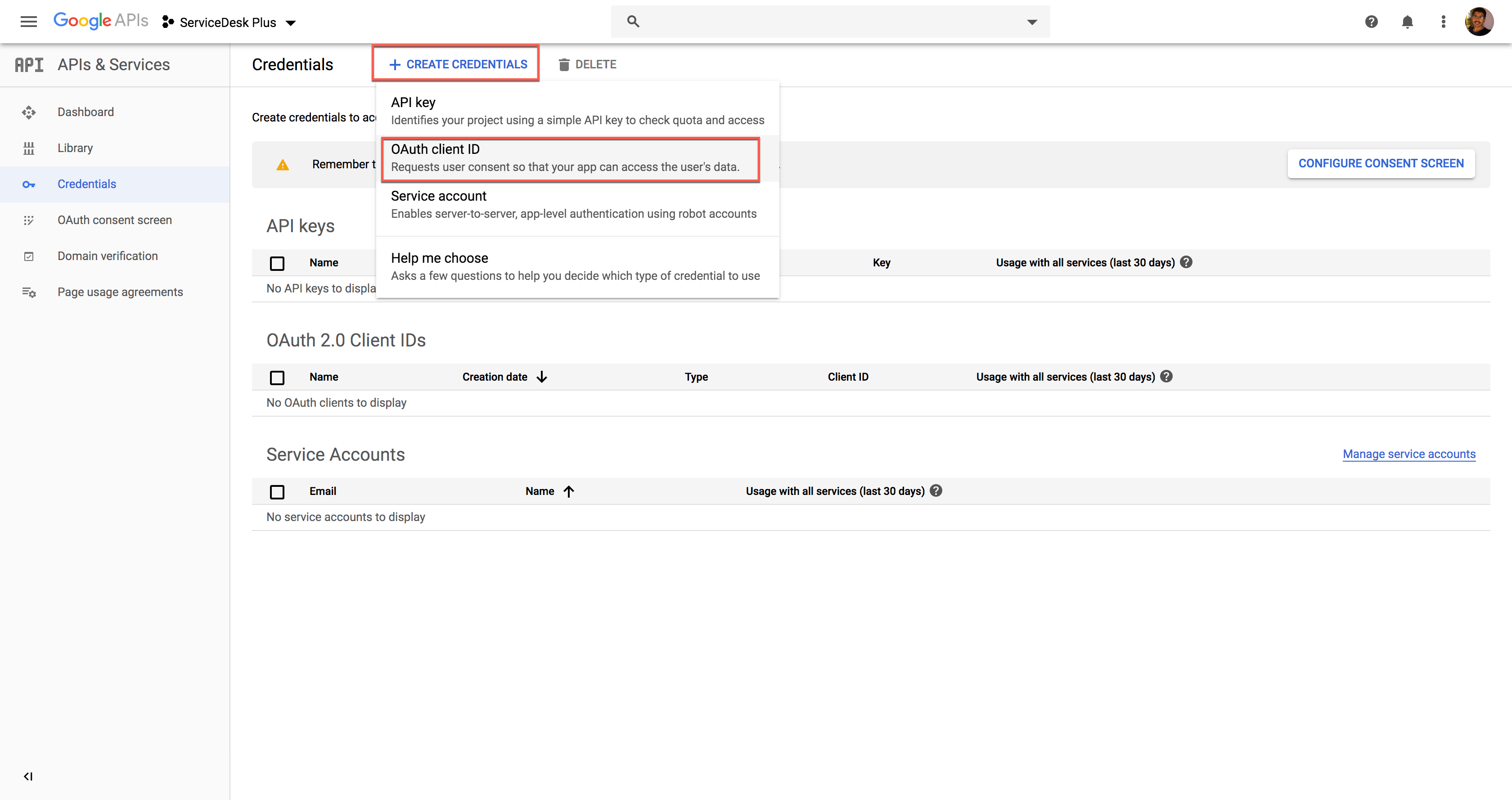Select all API keys checkbox

(x=277, y=263)
